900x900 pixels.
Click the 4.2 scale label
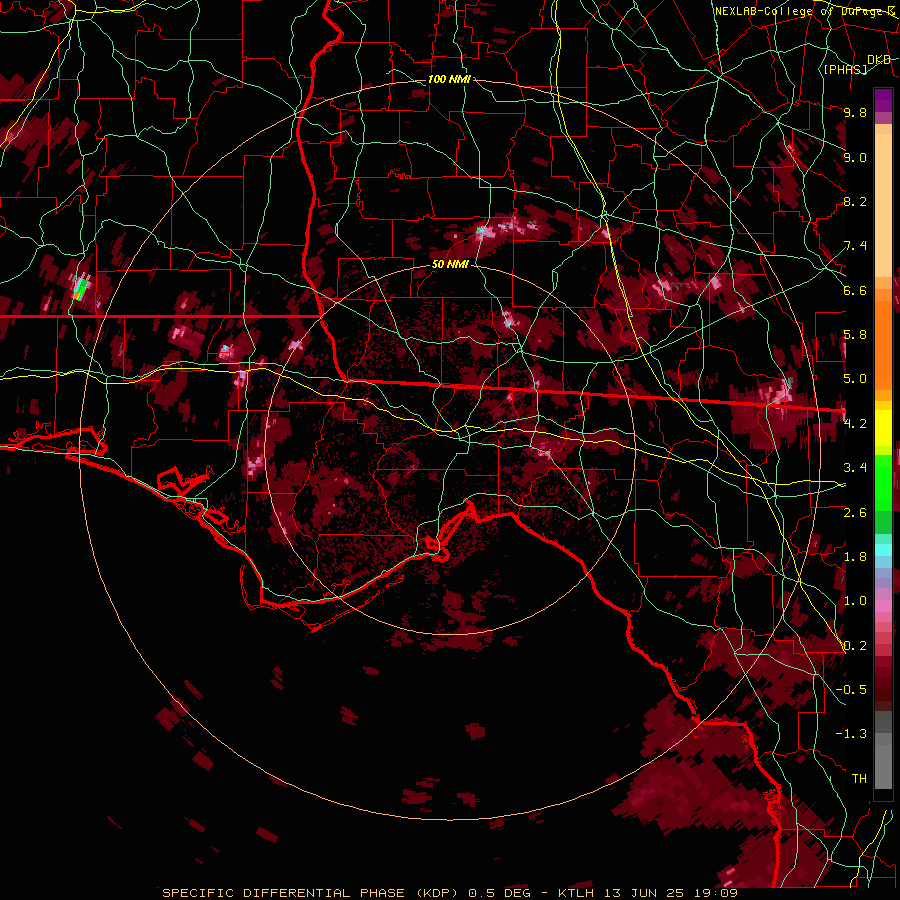pyautogui.click(x=855, y=424)
